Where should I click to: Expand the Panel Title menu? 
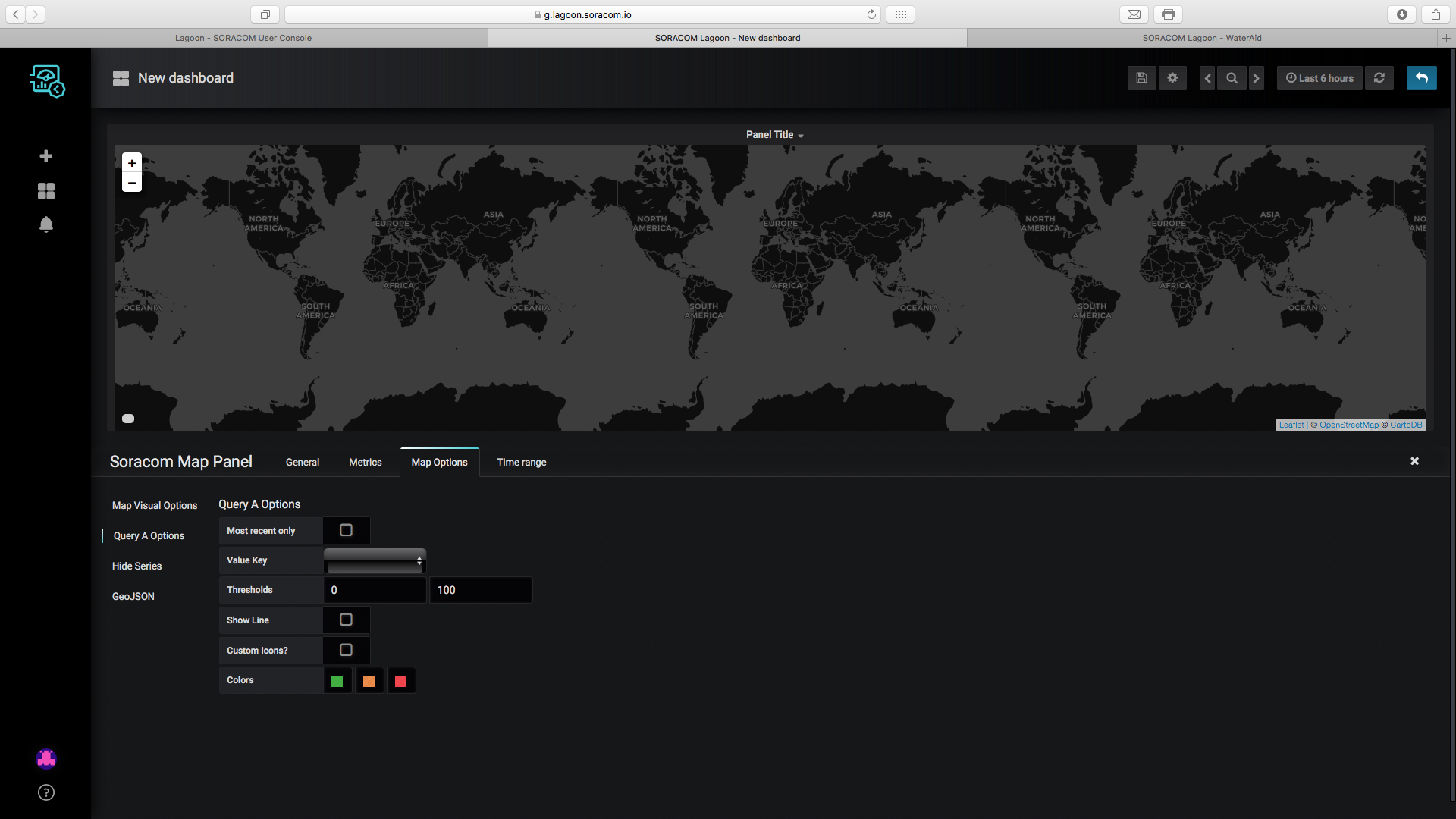pos(774,135)
